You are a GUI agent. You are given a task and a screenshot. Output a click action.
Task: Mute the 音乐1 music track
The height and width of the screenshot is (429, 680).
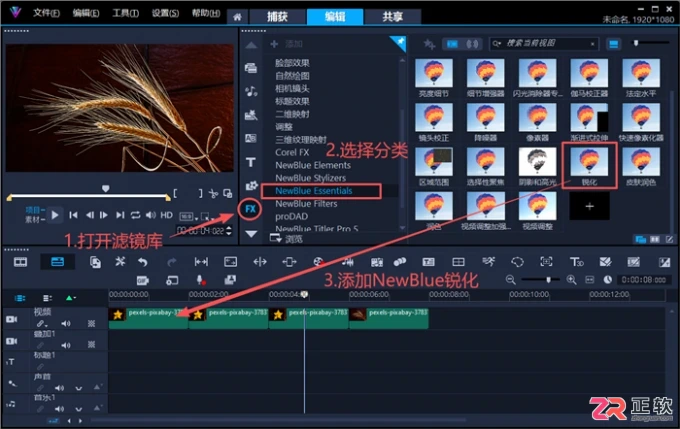[x=59, y=409]
